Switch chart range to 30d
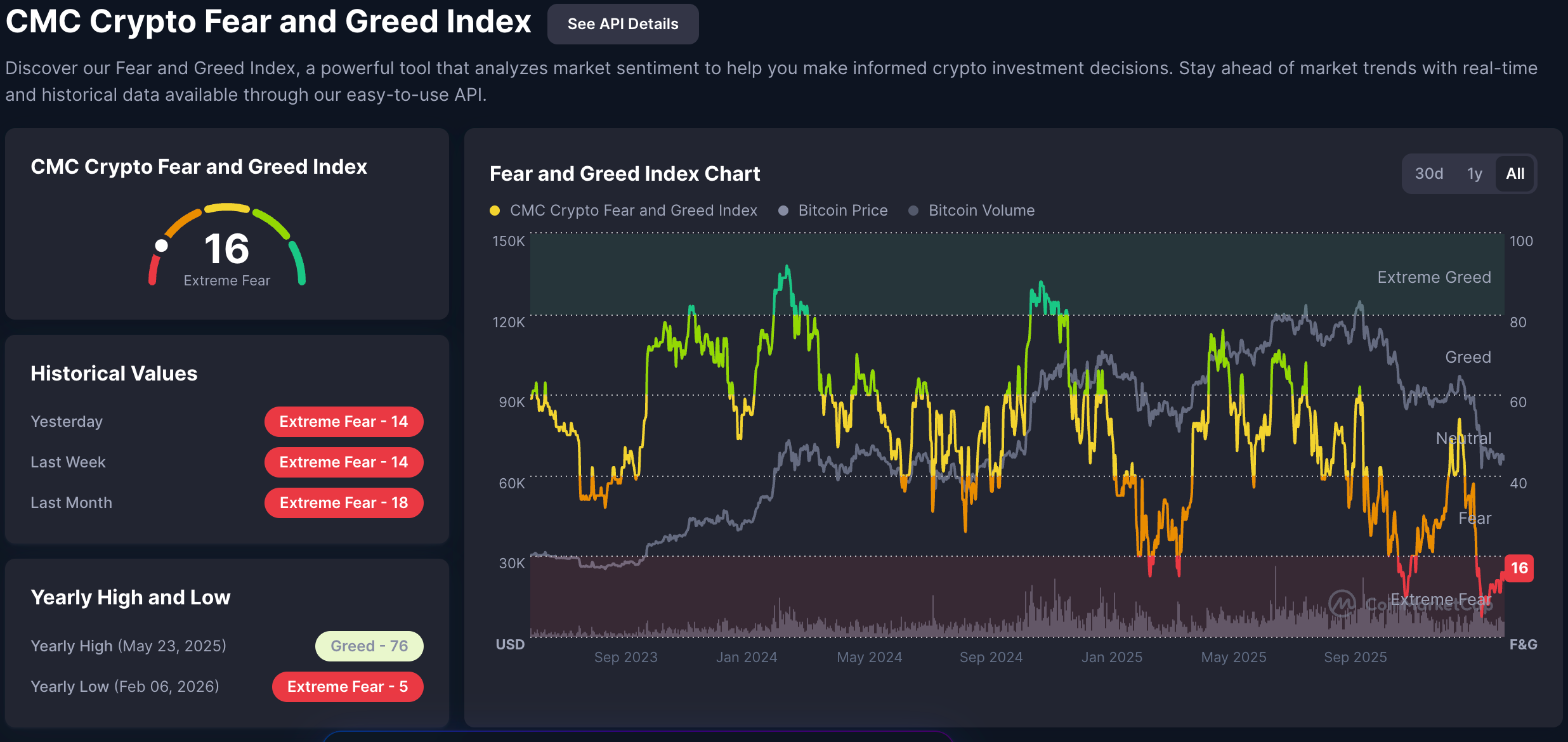1568x742 pixels. point(1428,174)
